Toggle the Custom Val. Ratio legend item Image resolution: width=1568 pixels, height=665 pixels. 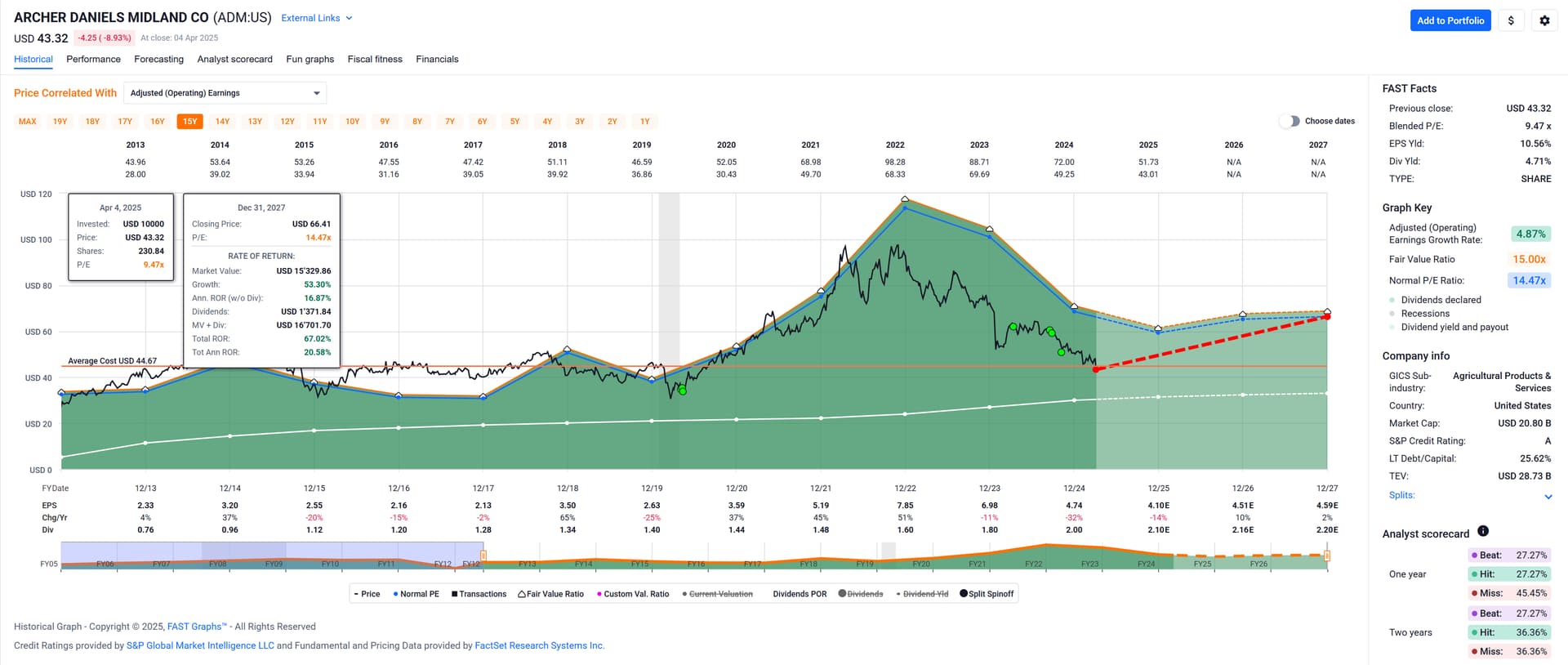[x=633, y=594]
